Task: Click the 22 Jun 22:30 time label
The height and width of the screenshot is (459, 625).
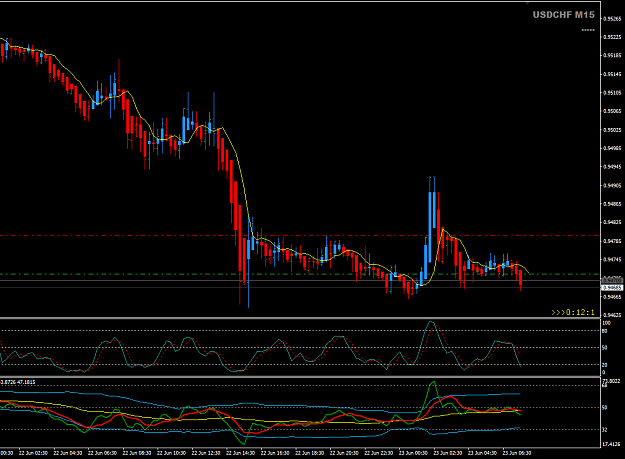Action: click(379, 453)
